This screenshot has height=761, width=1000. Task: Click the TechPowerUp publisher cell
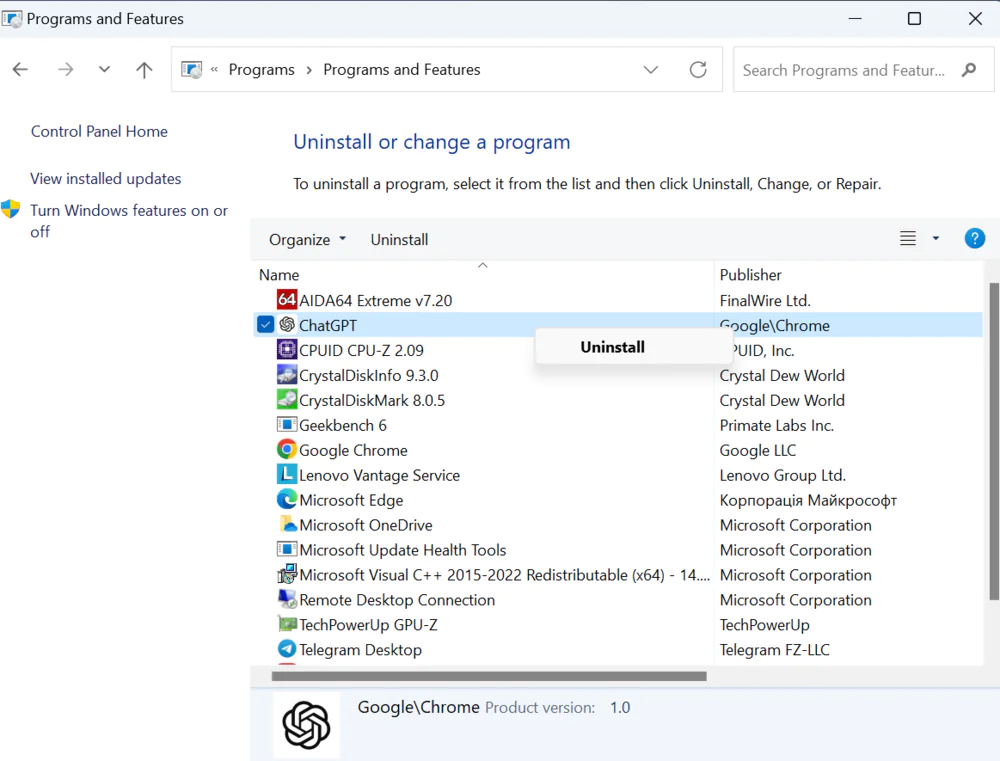(x=765, y=624)
